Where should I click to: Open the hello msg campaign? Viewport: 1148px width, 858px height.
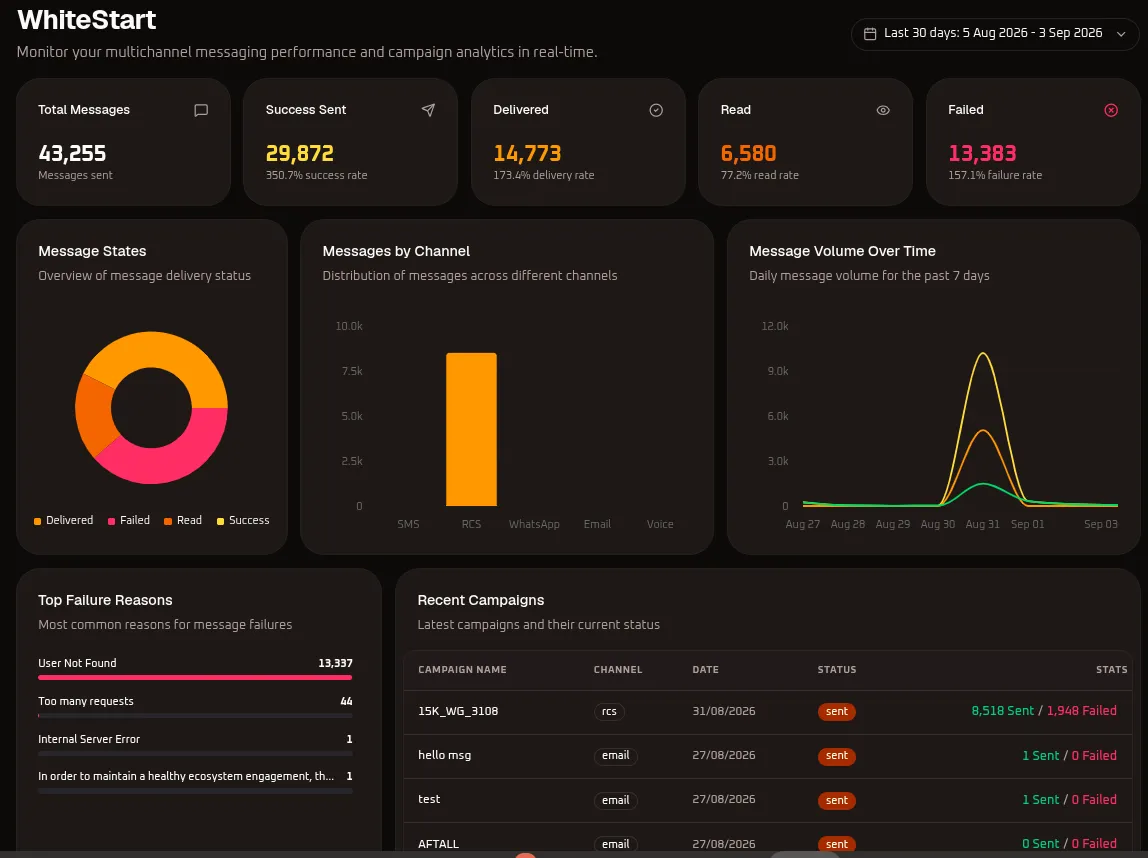[444, 756]
